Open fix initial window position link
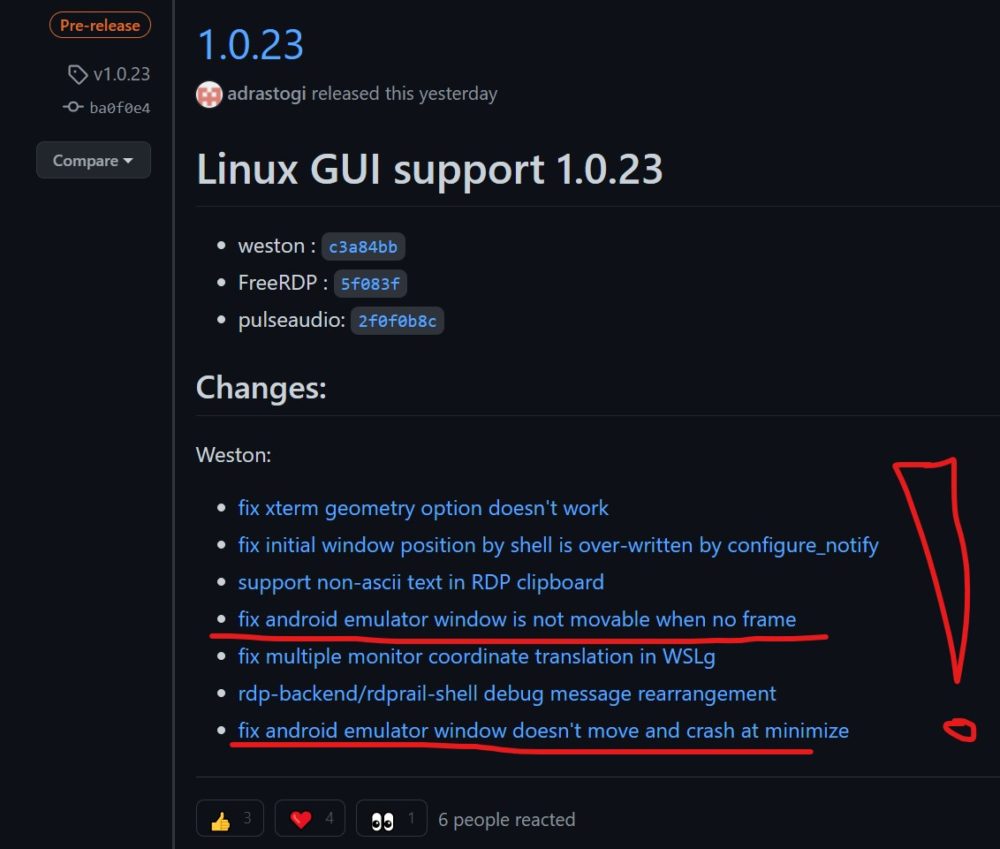 coord(558,545)
